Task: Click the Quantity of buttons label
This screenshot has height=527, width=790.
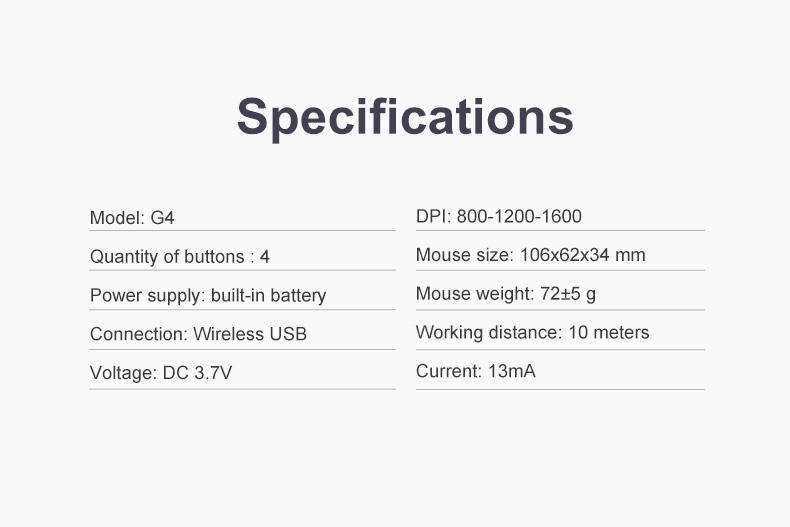Action: (167, 257)
